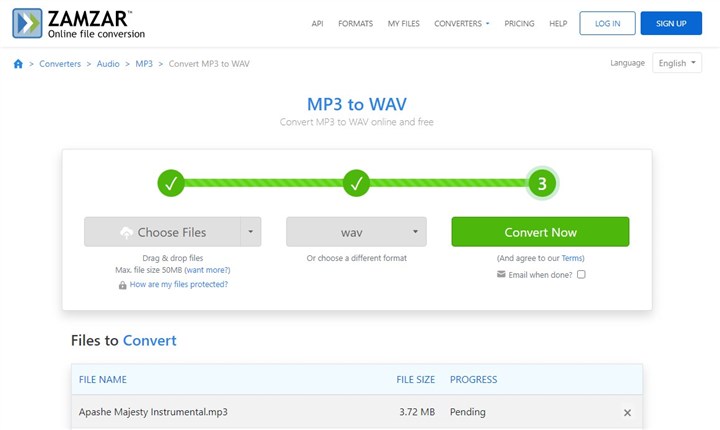Click the FILE SIZE column header
720x430 pixels.
pyautogui.click(x=416, y=379)
